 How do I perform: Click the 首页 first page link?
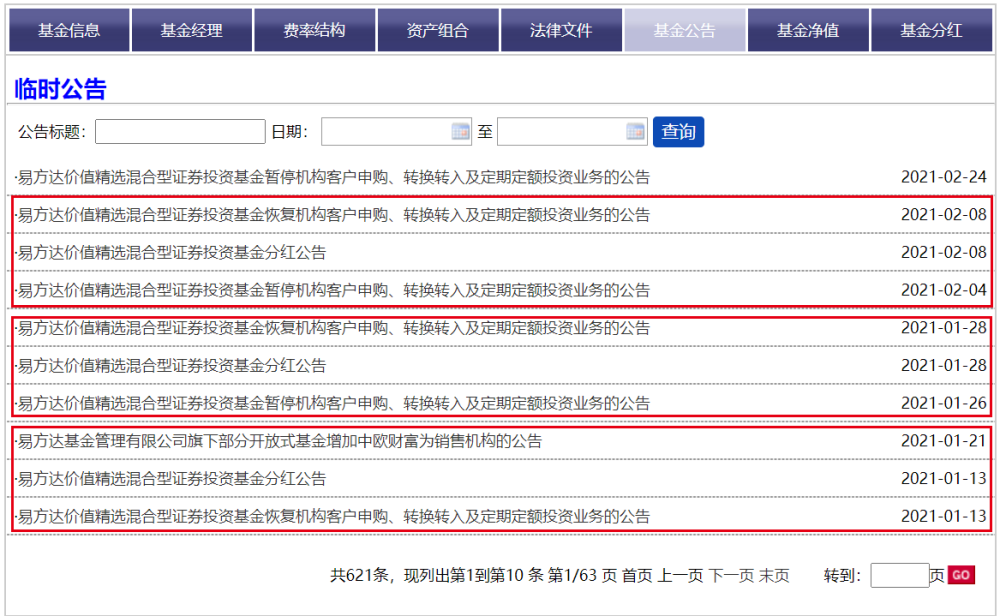click(637, 575)
